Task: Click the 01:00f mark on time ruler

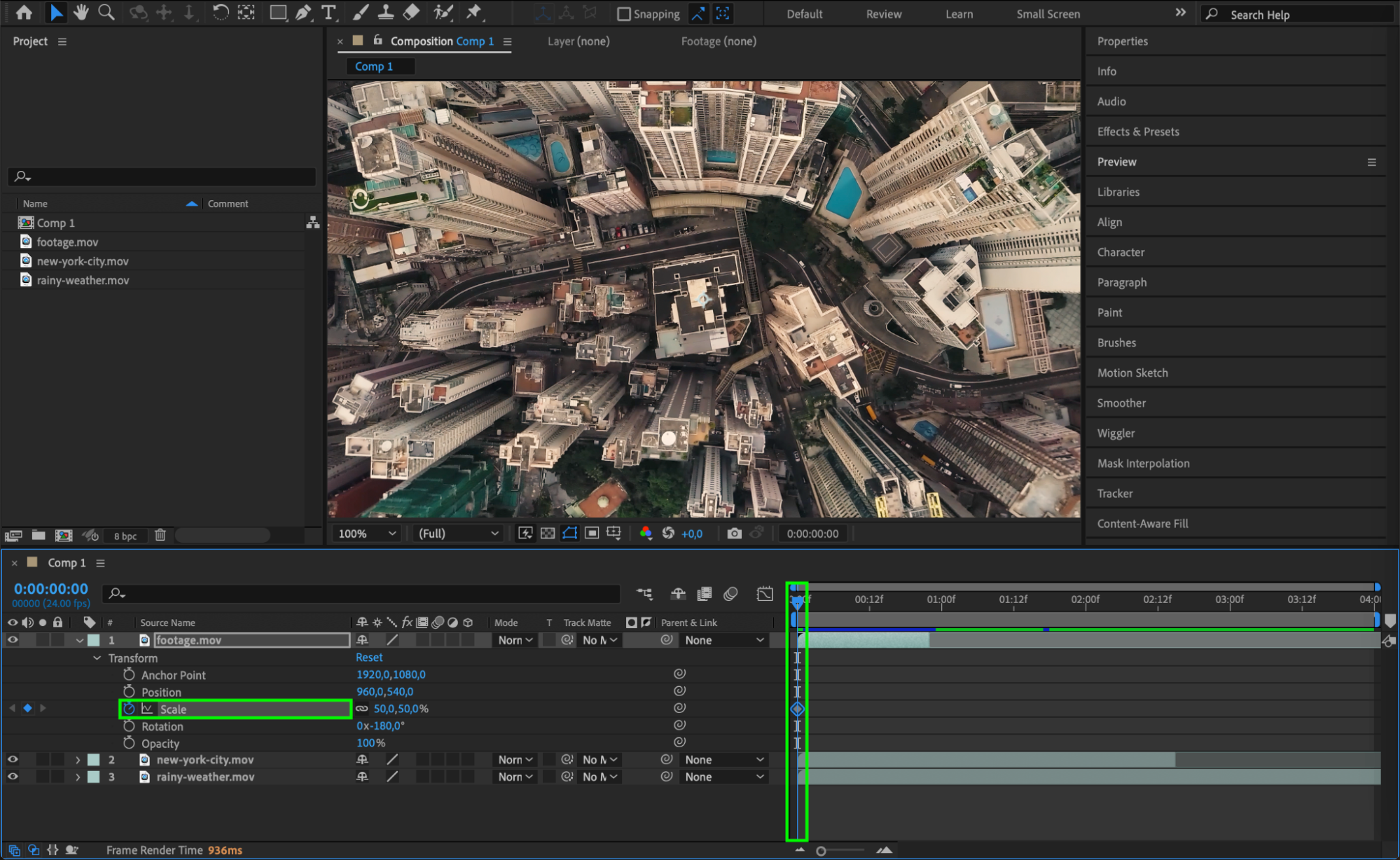Action: coord(941,599)
